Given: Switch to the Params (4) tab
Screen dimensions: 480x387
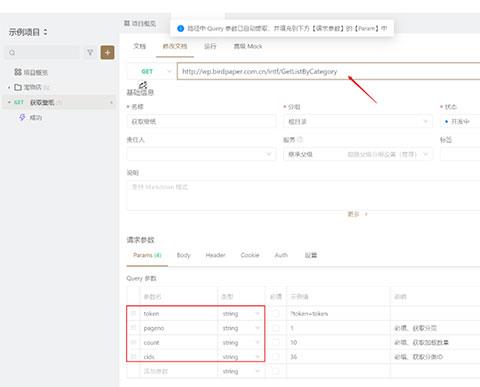Looking at the screenshot, I should (147, 255).
